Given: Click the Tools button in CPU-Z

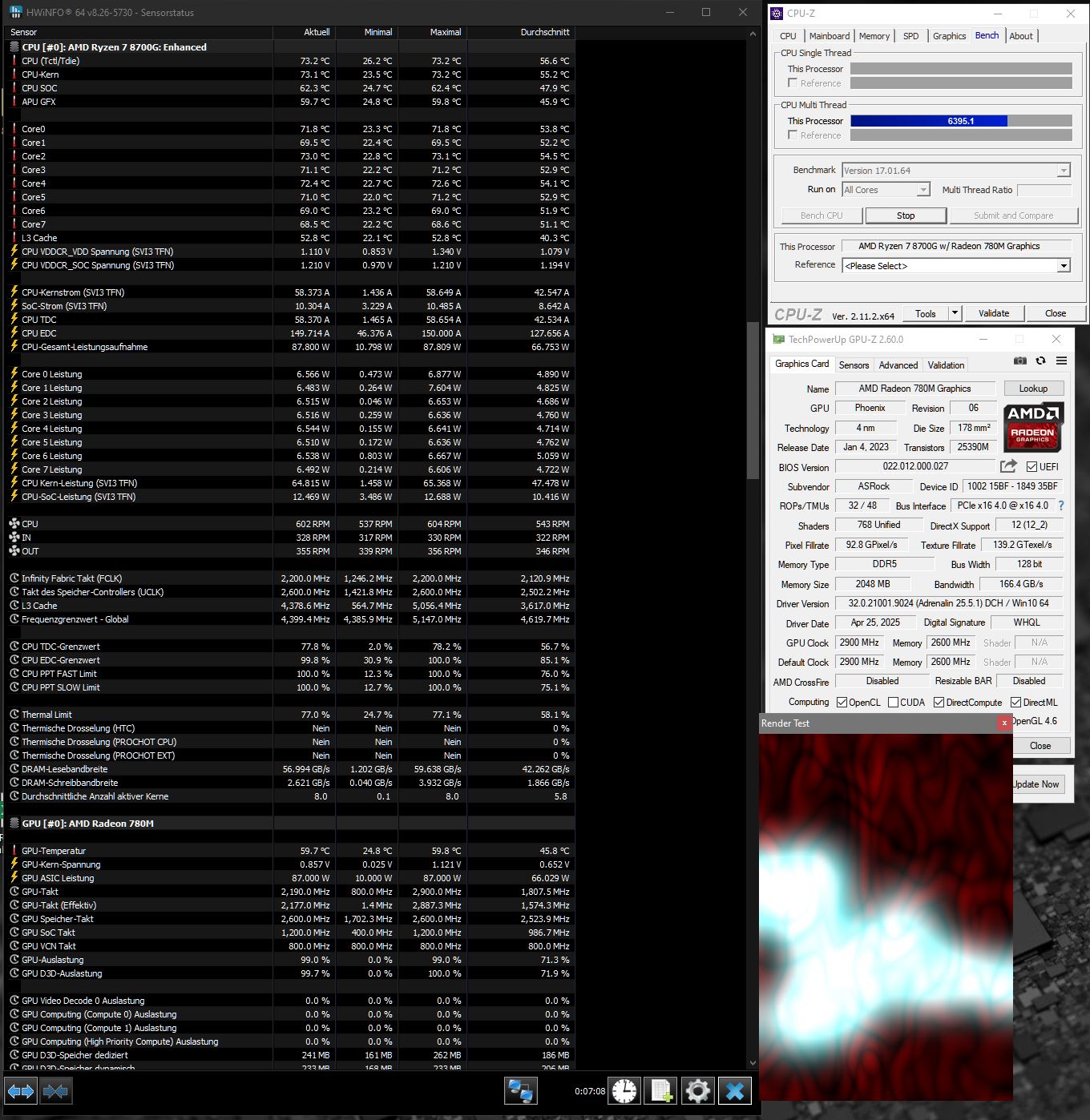Looking at the screenshot, I should [x=926, y=313].
